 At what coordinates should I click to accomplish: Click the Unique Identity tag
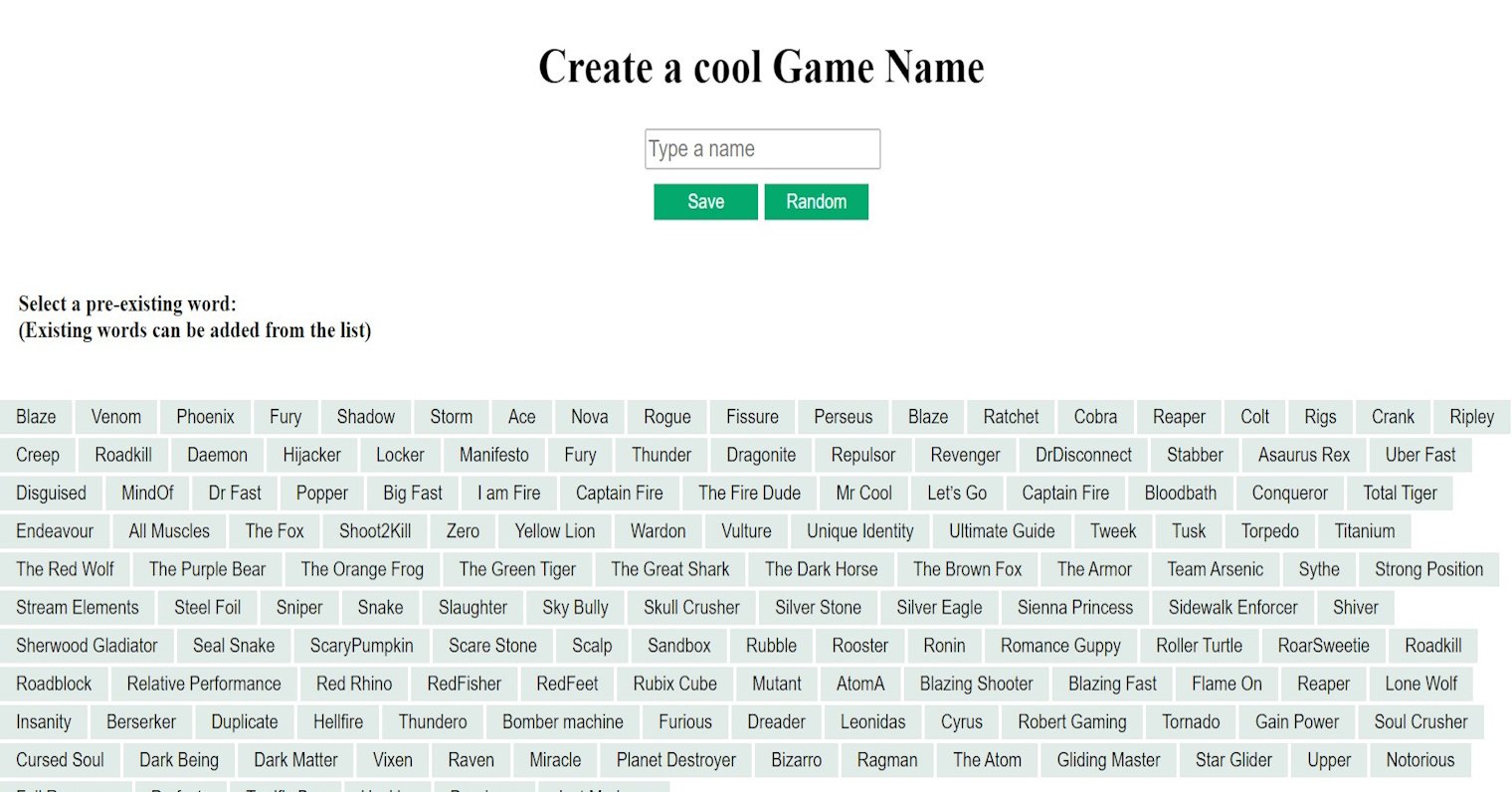point(859,531)
